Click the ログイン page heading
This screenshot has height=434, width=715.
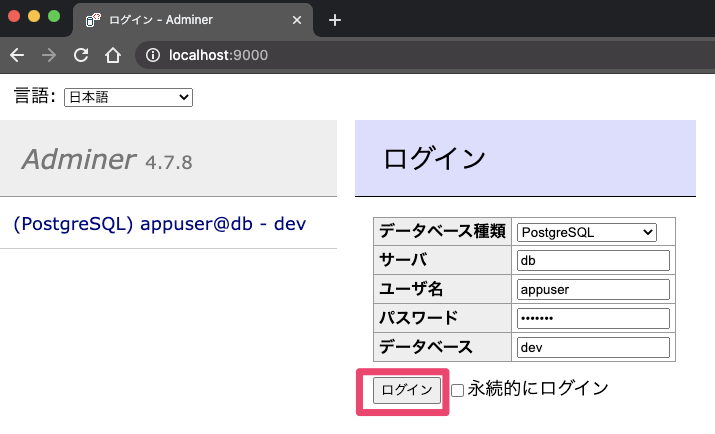click(x=434, y=159)
